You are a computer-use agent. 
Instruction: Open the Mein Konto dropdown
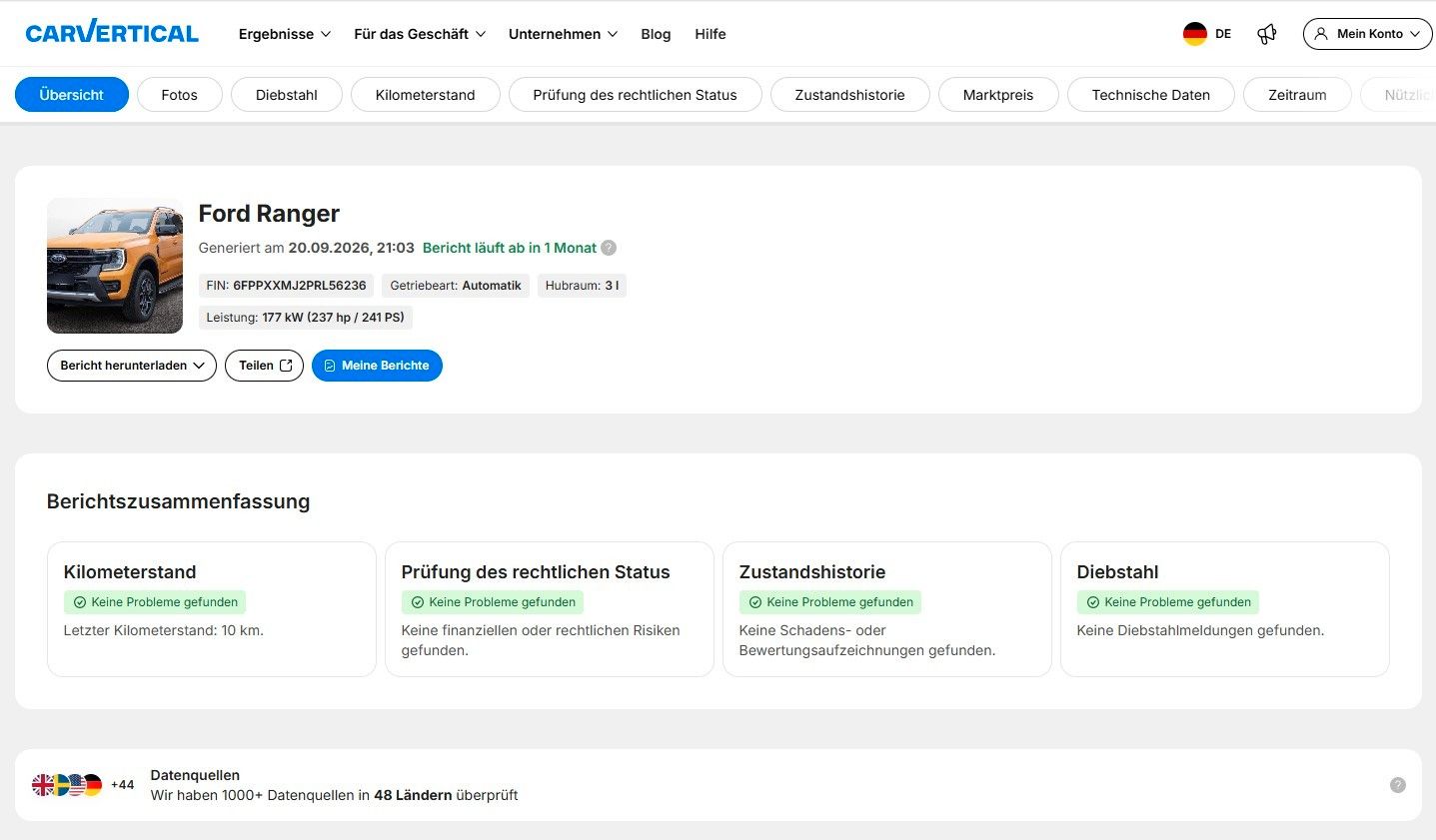[x=1367, y=34]
